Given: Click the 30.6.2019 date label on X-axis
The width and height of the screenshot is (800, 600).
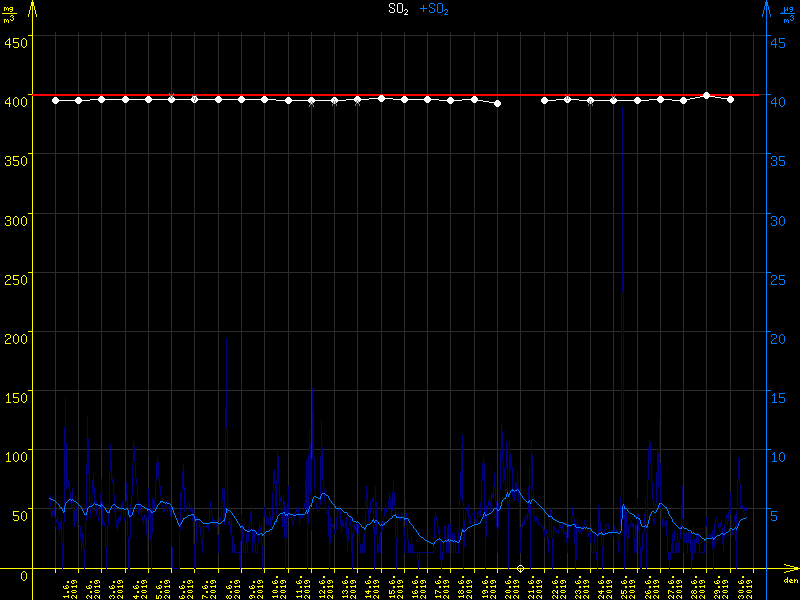Looking at the screenshot, I should pyautogui.click(x=742, y=587).
